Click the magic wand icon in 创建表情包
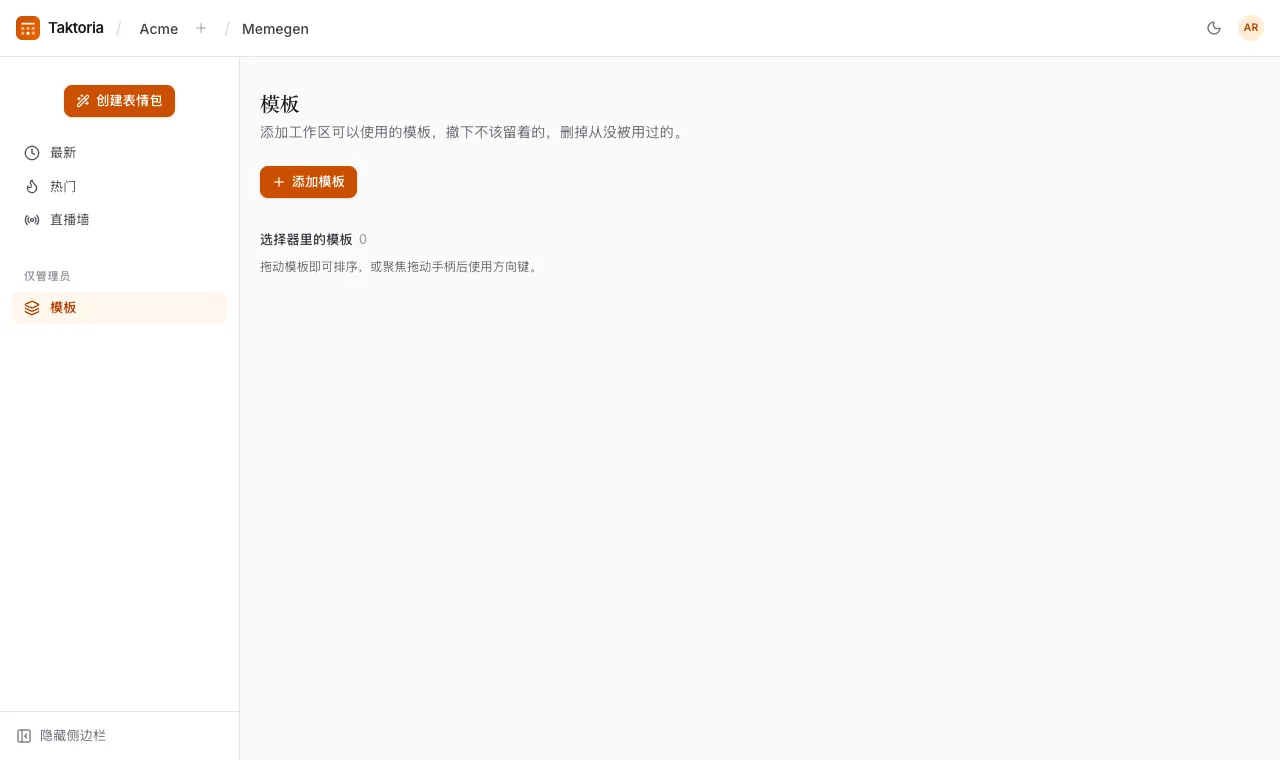The height and width of the screenshot is (760, 1280). [x=83, y=101]
